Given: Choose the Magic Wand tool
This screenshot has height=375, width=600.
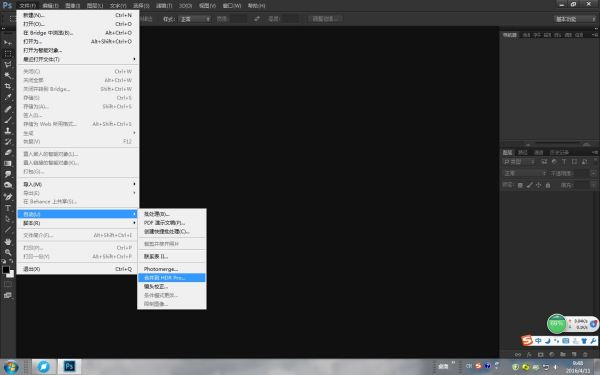Looking at the screenshot, I should tap(8, 75).
